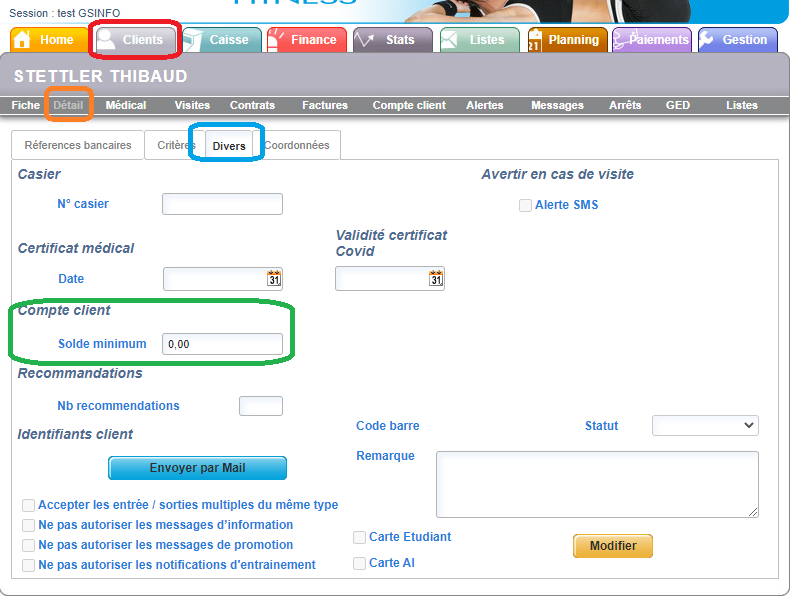Screen dimensions: 790x596
Task: Open the Home tab with folder icon
Action: (x=47, y=40)
